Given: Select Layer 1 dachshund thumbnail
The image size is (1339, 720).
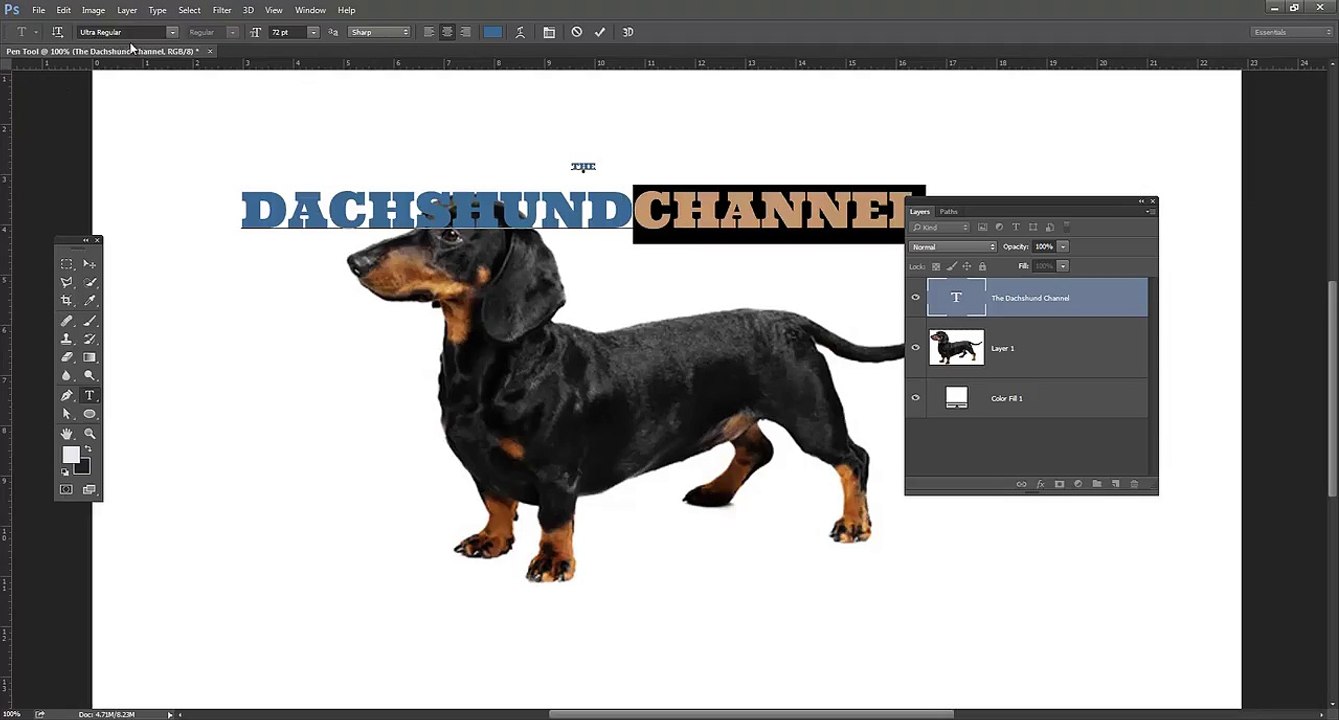Looking at the screenshot, I should point(956,348).
